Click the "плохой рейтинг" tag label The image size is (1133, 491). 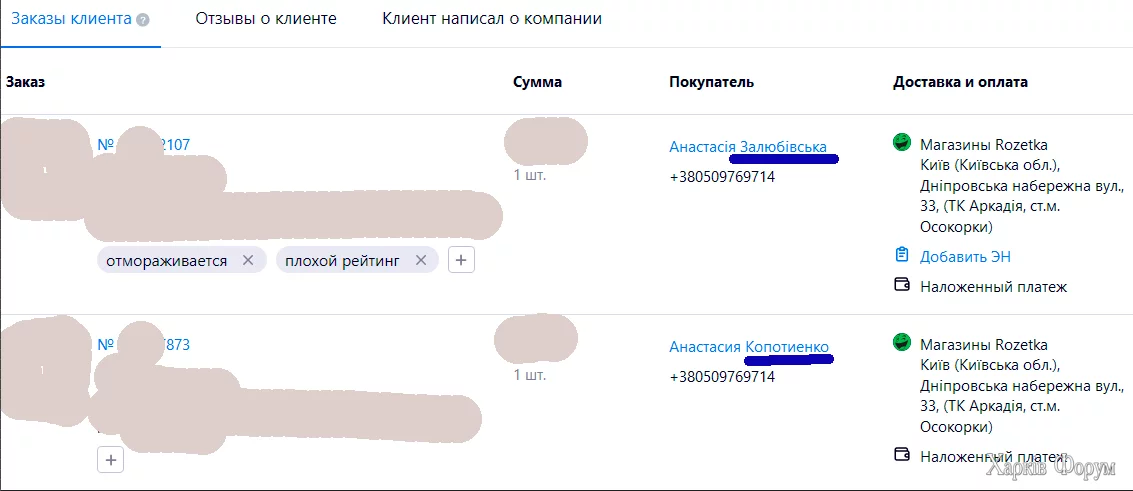point(341,260)
